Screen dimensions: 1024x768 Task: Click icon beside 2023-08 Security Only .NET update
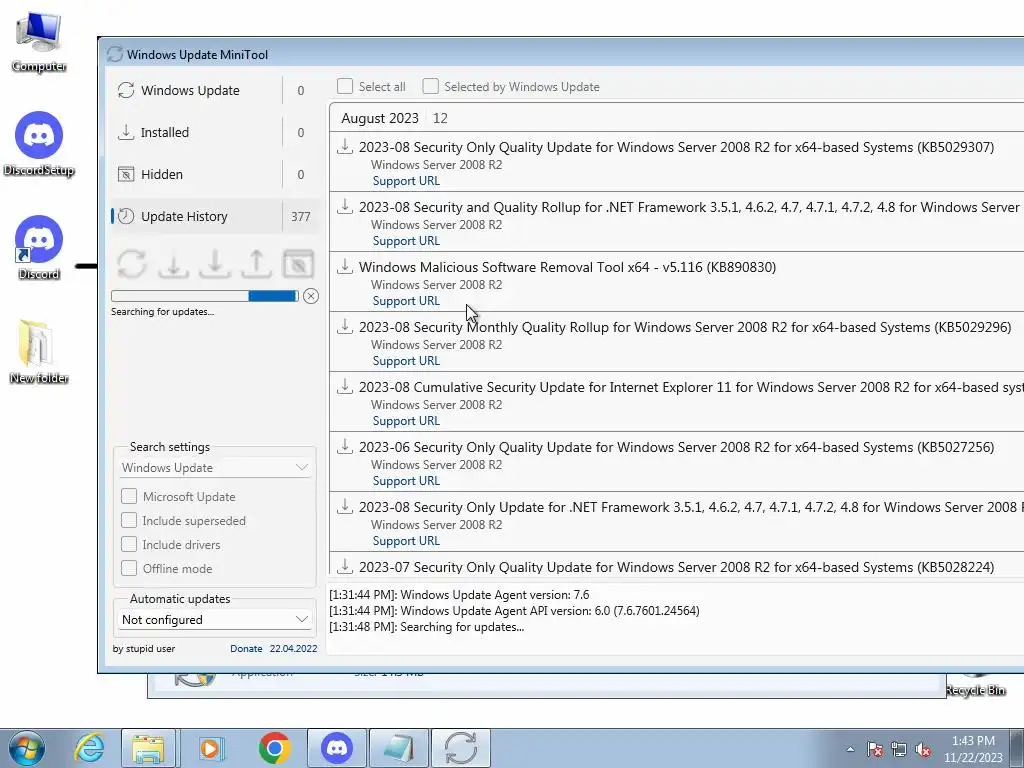point(345,506)
